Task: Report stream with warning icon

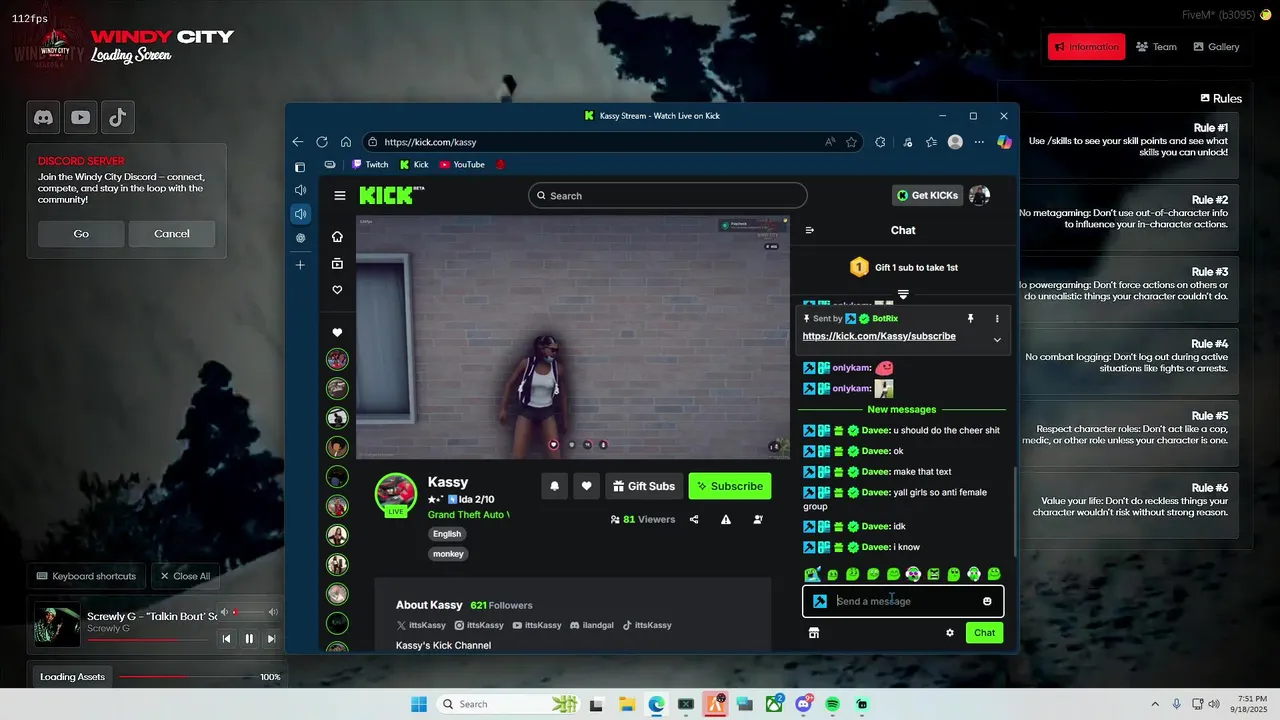Action: pos(726,520)
